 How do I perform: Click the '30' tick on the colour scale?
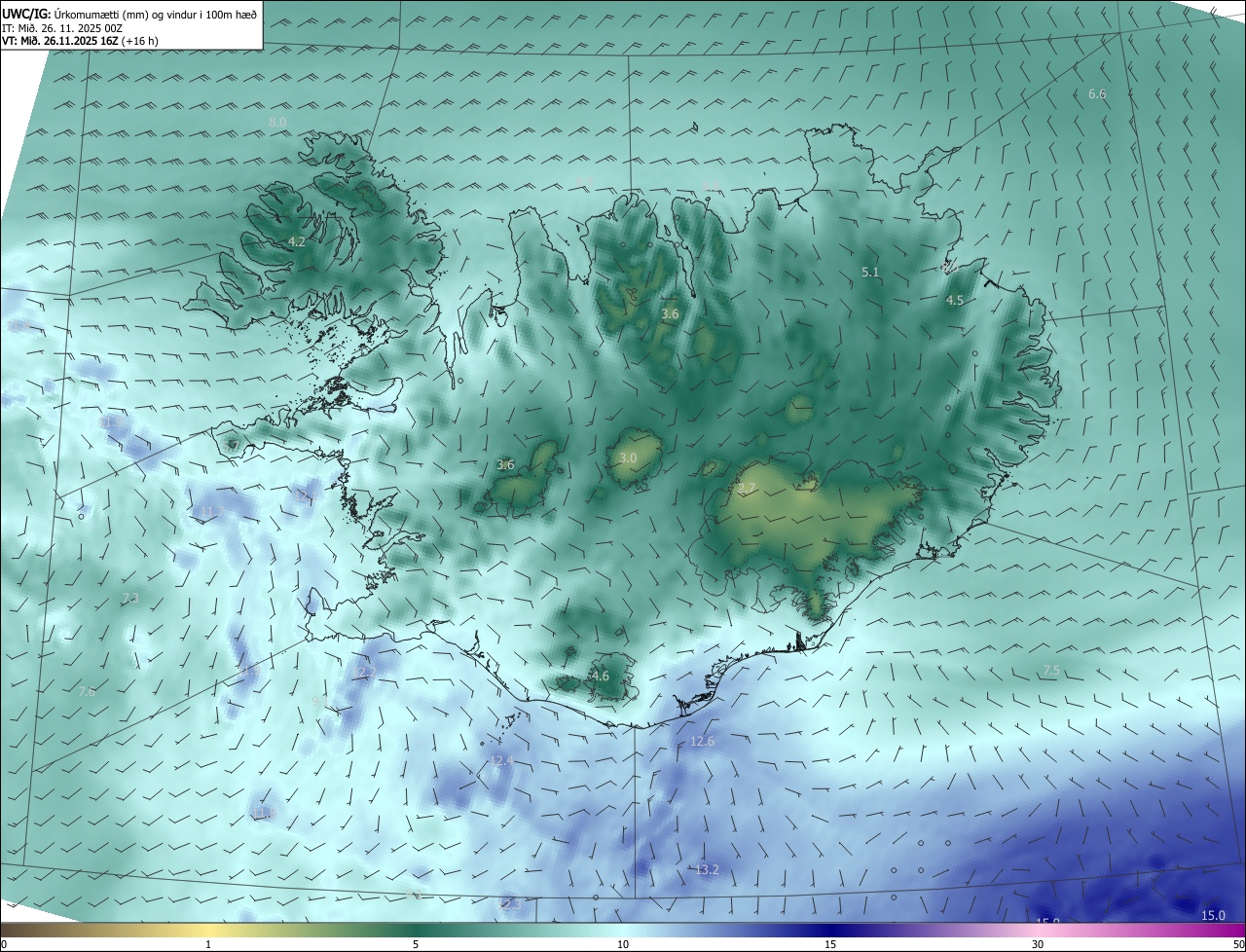[1038, 944]
